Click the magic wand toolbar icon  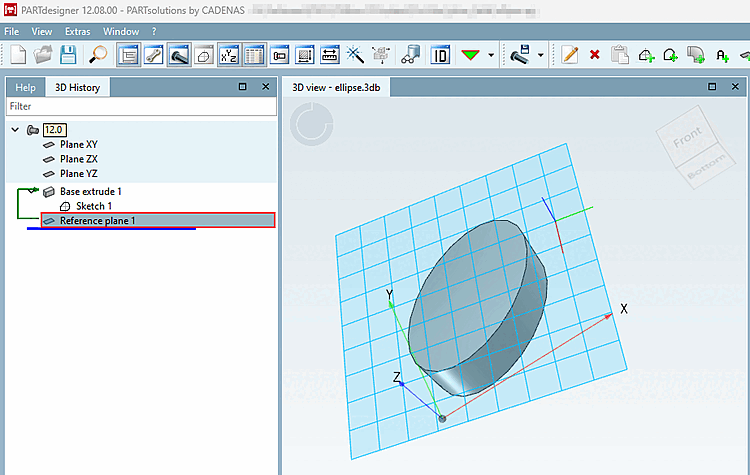354,55
